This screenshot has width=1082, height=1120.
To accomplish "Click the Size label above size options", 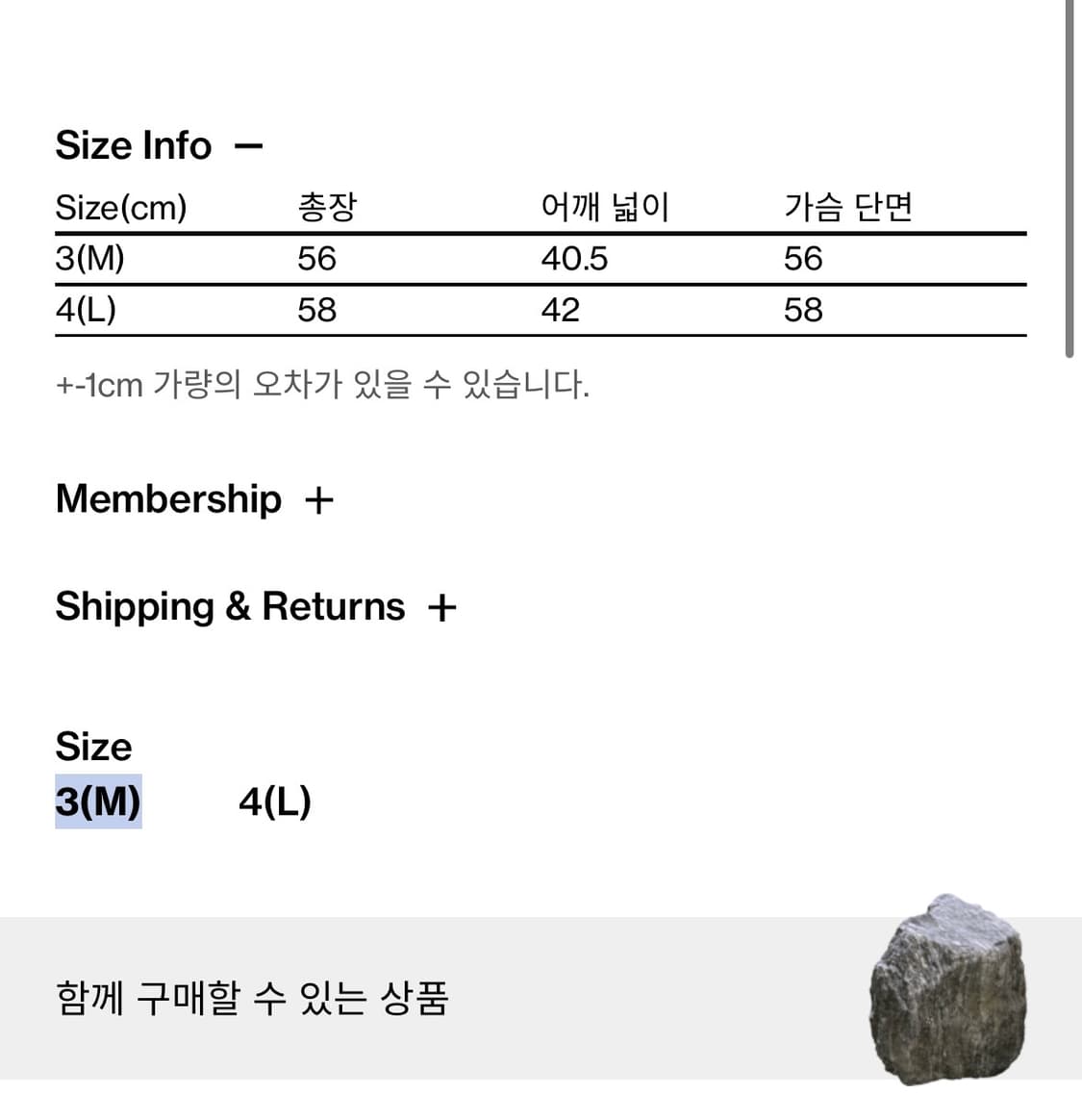I will (93, 747).
